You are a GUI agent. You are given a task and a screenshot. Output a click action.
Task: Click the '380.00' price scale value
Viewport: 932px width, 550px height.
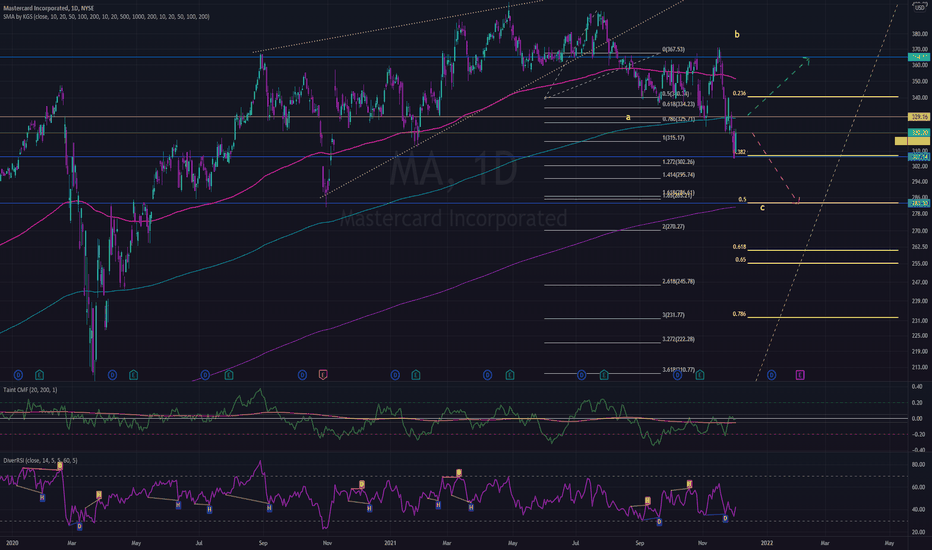click(919, 34)
